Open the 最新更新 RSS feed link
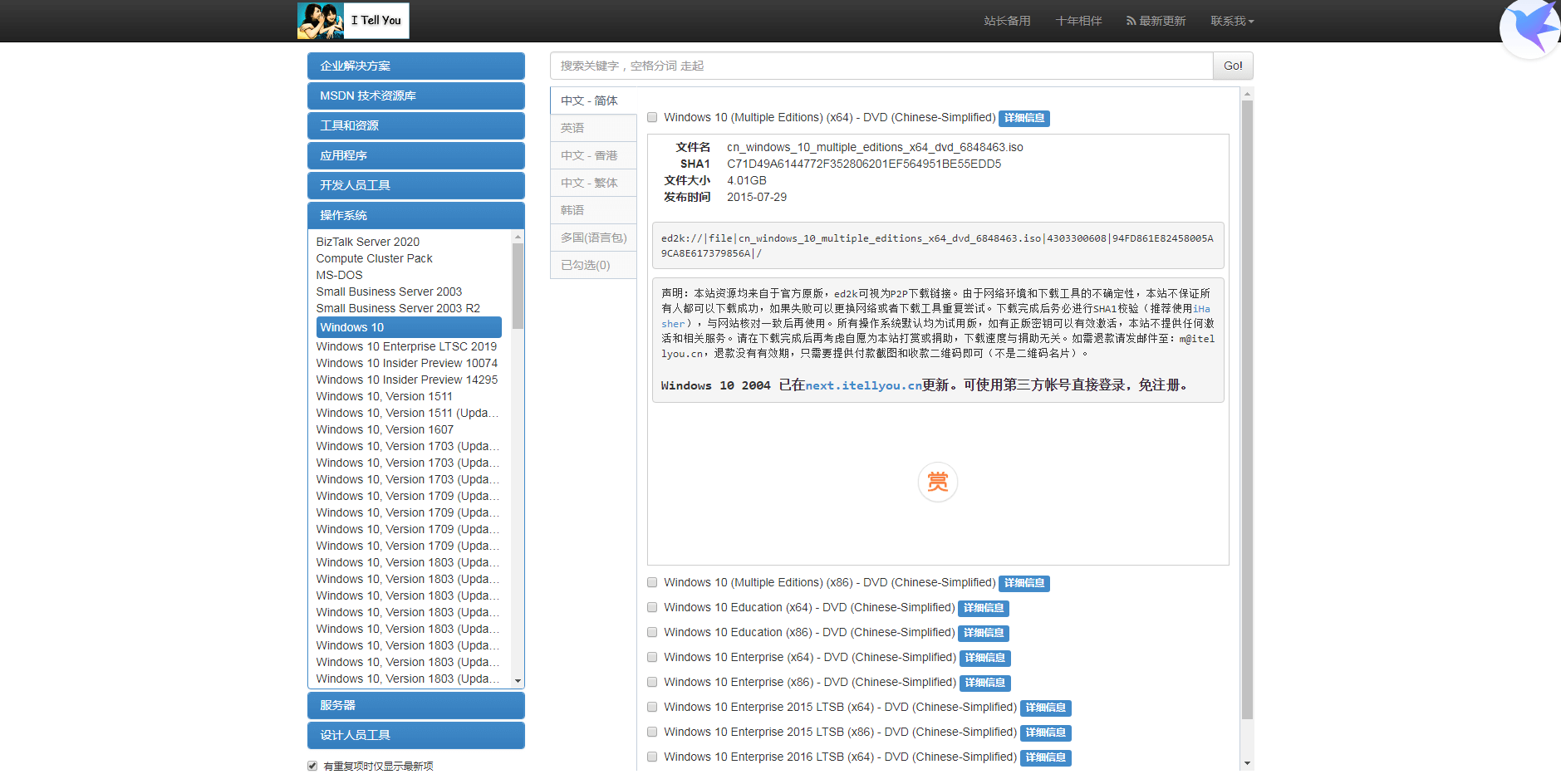Screen dimensions: 1561x784 (1156, 21)
